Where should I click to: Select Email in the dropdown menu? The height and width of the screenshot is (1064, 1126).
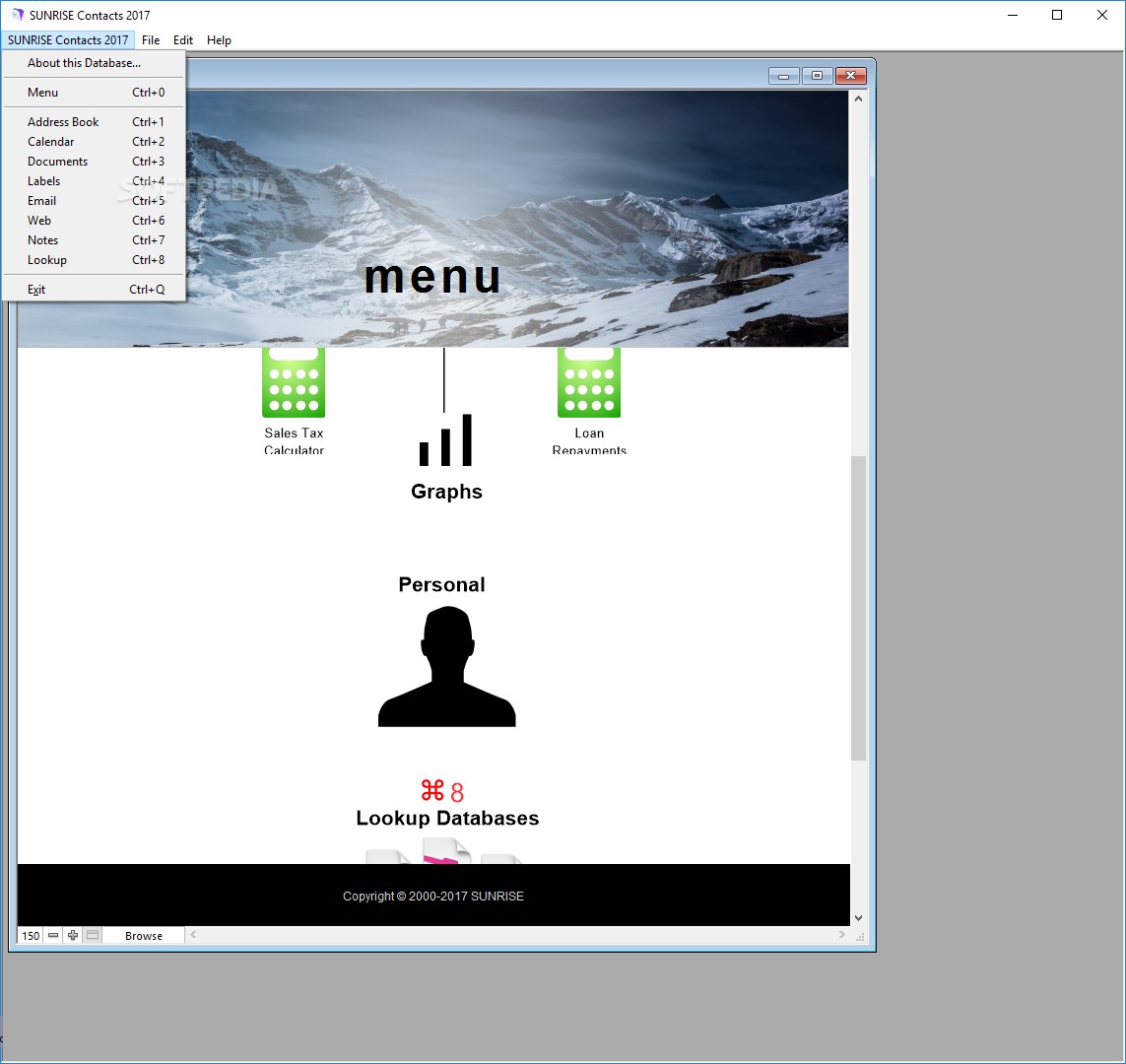(94, 201)
